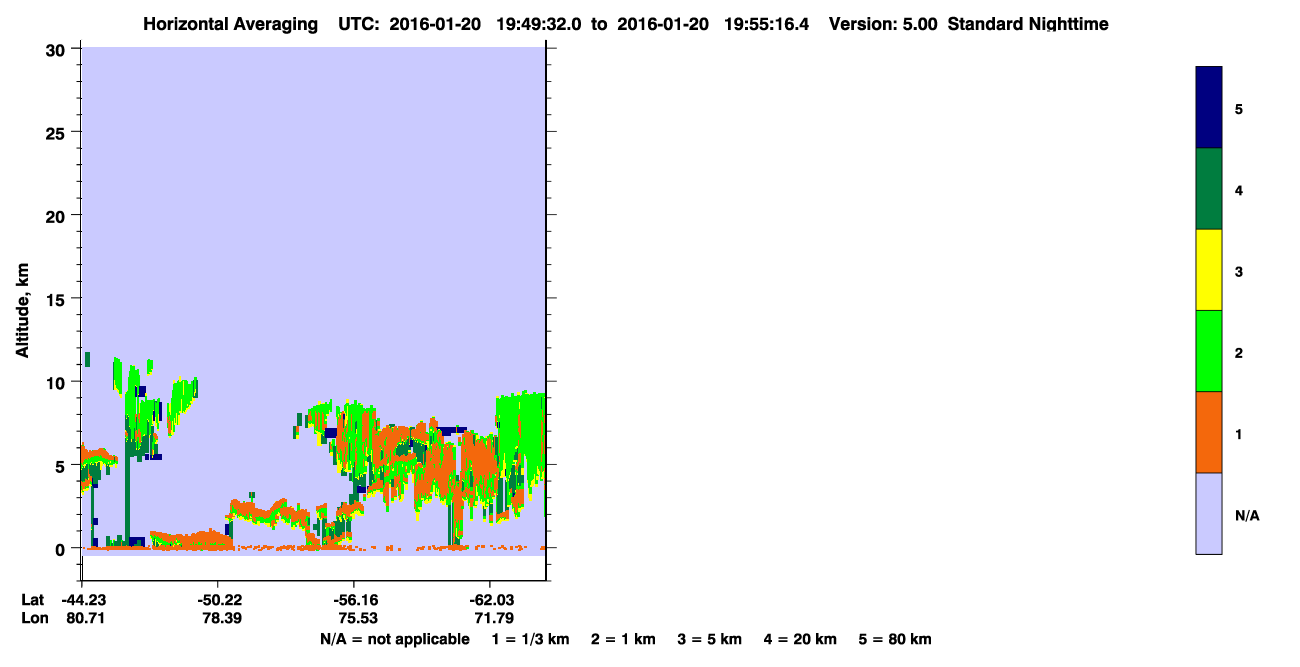1300x667 pixels.
Task: Click the y-axis tick label 25
Action: (58, 132)
